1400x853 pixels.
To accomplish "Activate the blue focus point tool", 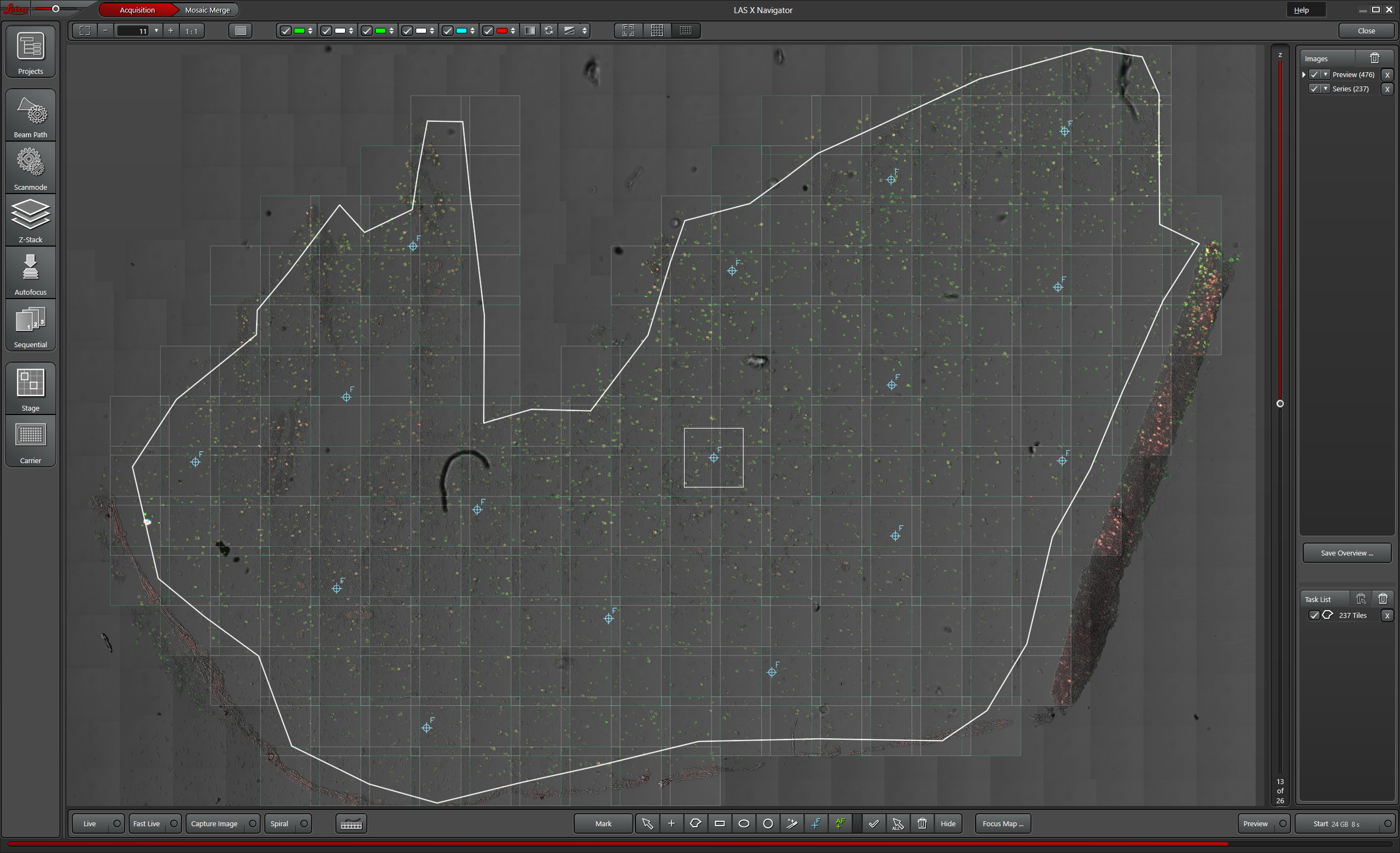I will (816, 823).
